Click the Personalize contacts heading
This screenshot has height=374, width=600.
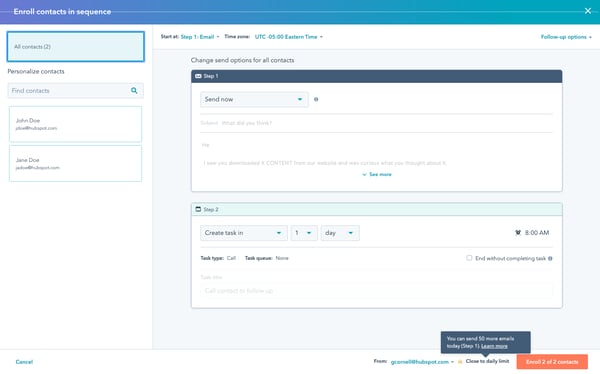[x=36, y=71]
